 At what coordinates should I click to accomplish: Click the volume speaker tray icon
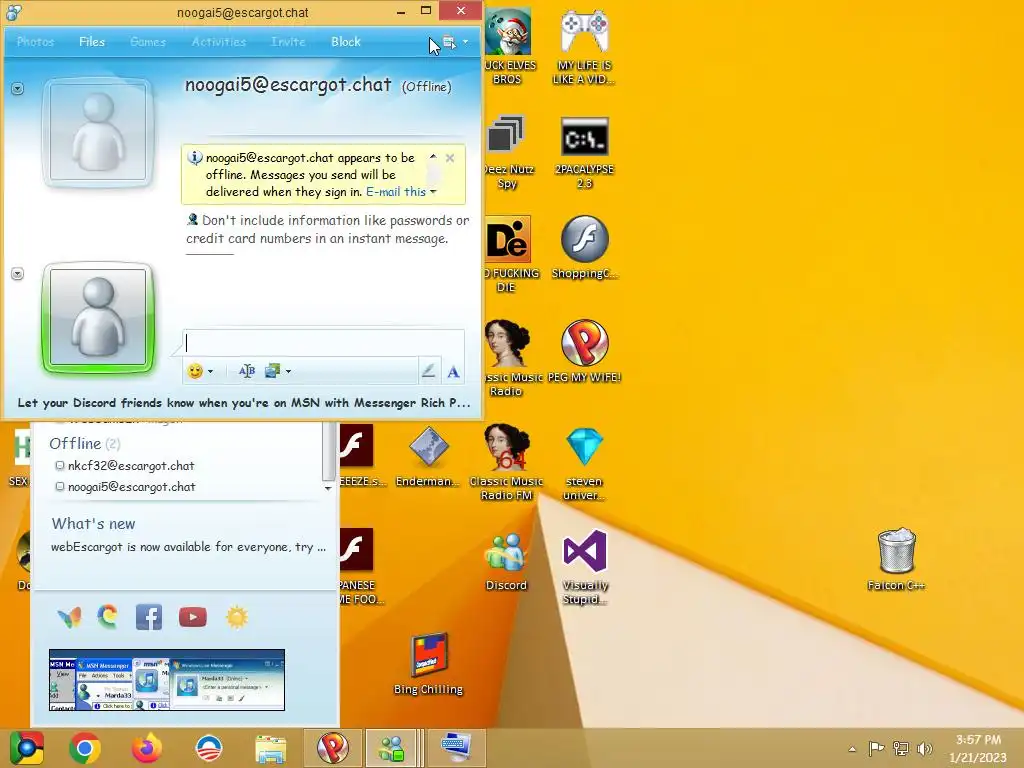[x=924, y=748]
